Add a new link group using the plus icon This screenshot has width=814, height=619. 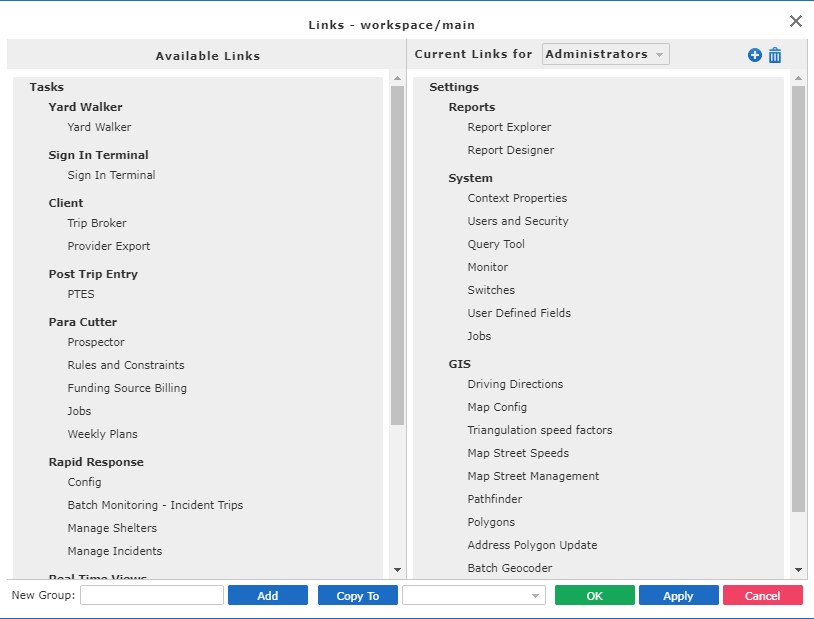pyautogui.click(x=754, y=55)
